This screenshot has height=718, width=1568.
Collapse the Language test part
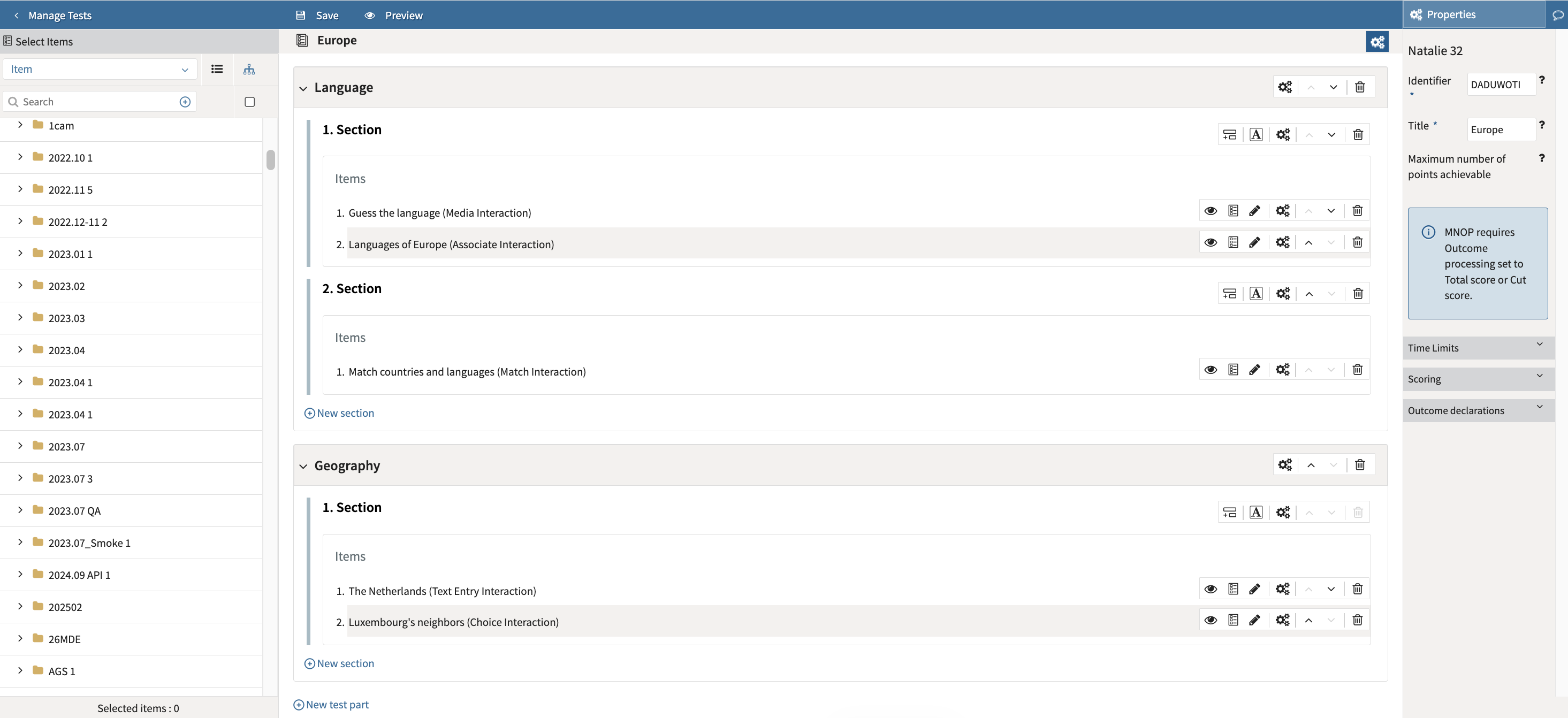click(303, 88)
